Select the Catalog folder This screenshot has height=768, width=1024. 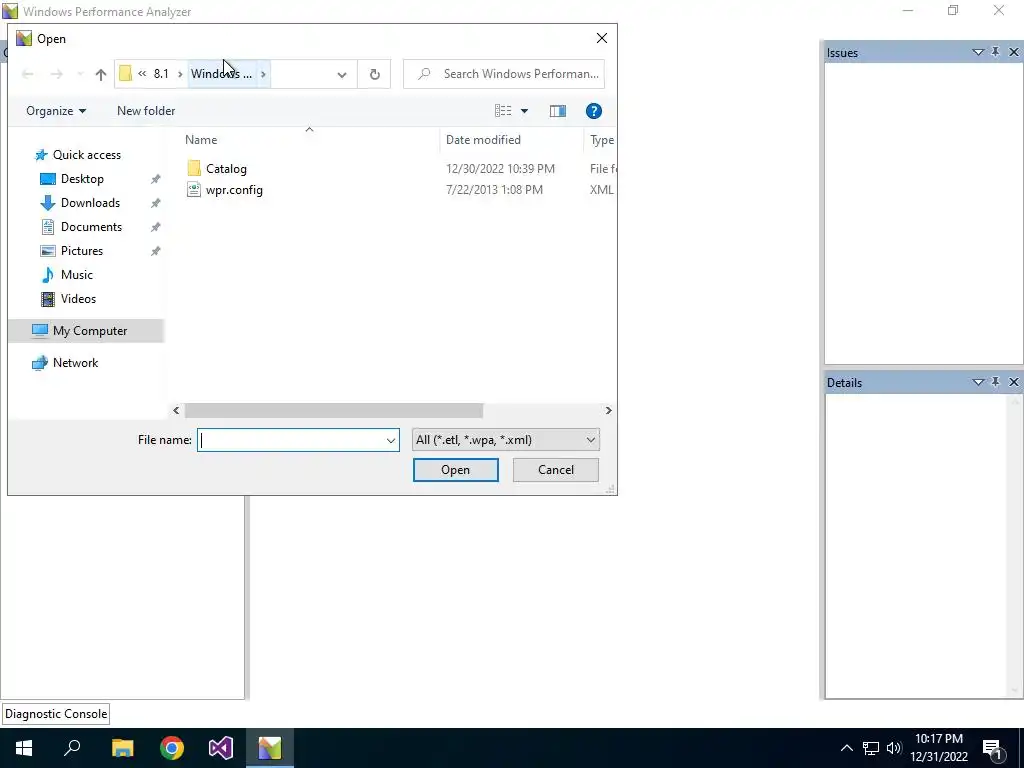tap(226, 168)
